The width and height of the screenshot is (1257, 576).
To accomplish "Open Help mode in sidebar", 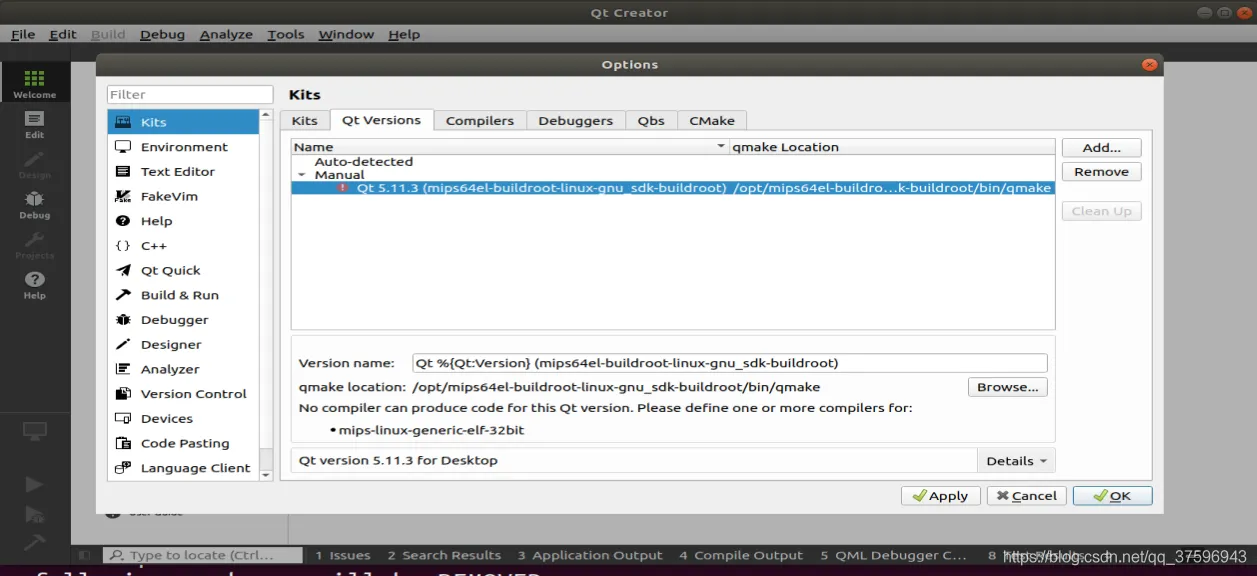I will [35, 285].
